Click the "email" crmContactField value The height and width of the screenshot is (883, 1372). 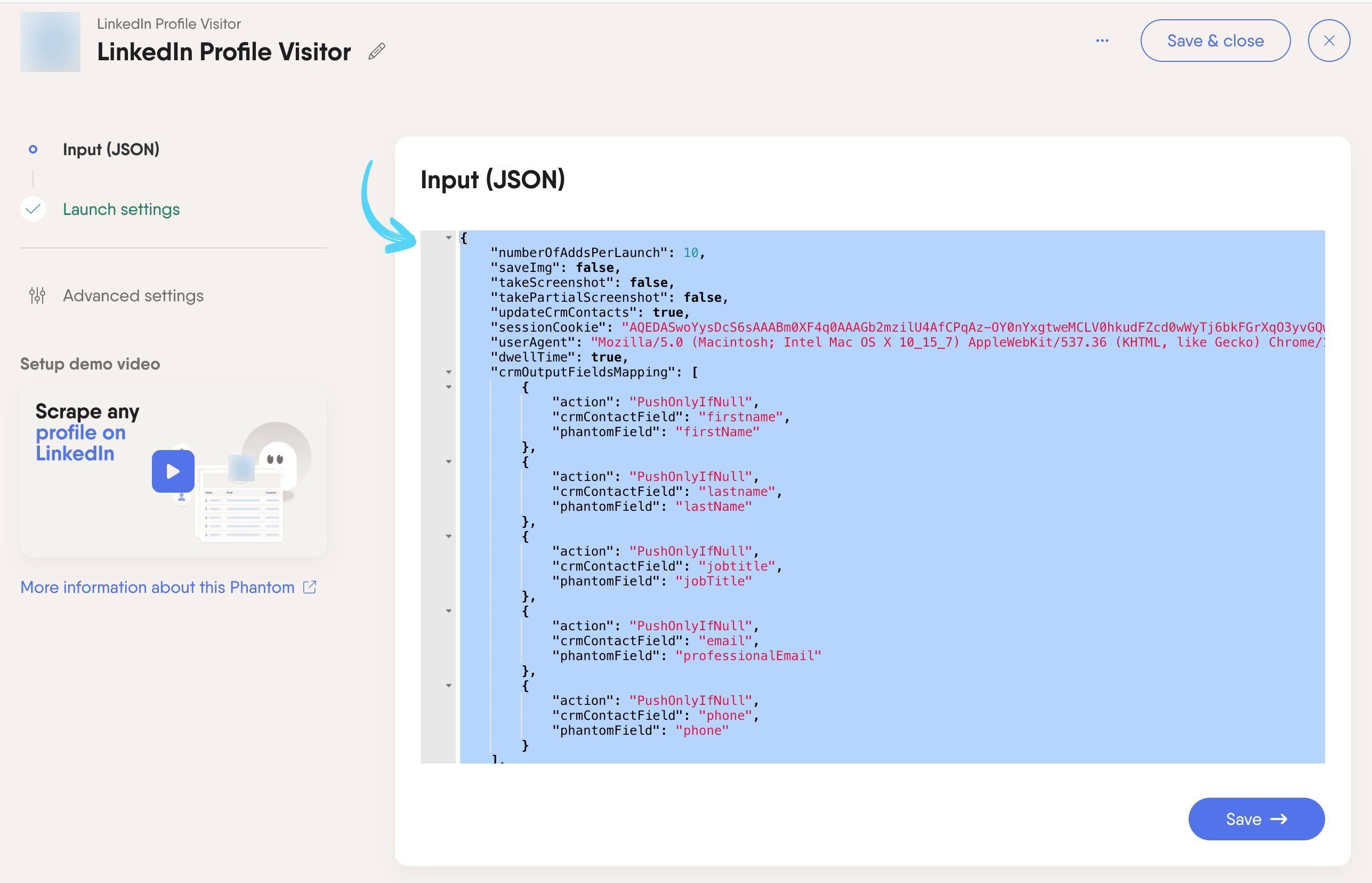coord(724,640)
